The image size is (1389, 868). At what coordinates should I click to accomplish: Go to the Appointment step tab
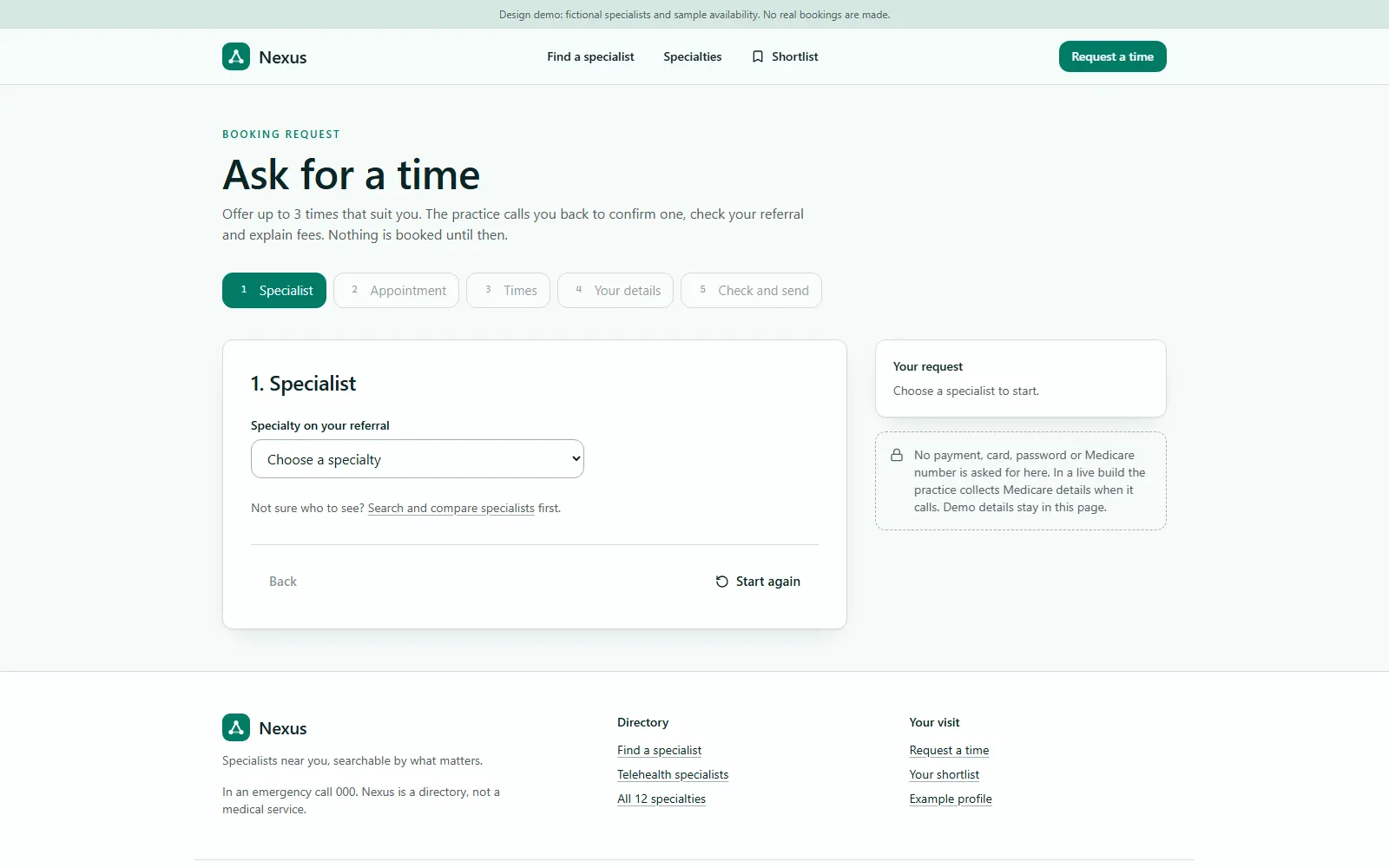click(397, 291)
